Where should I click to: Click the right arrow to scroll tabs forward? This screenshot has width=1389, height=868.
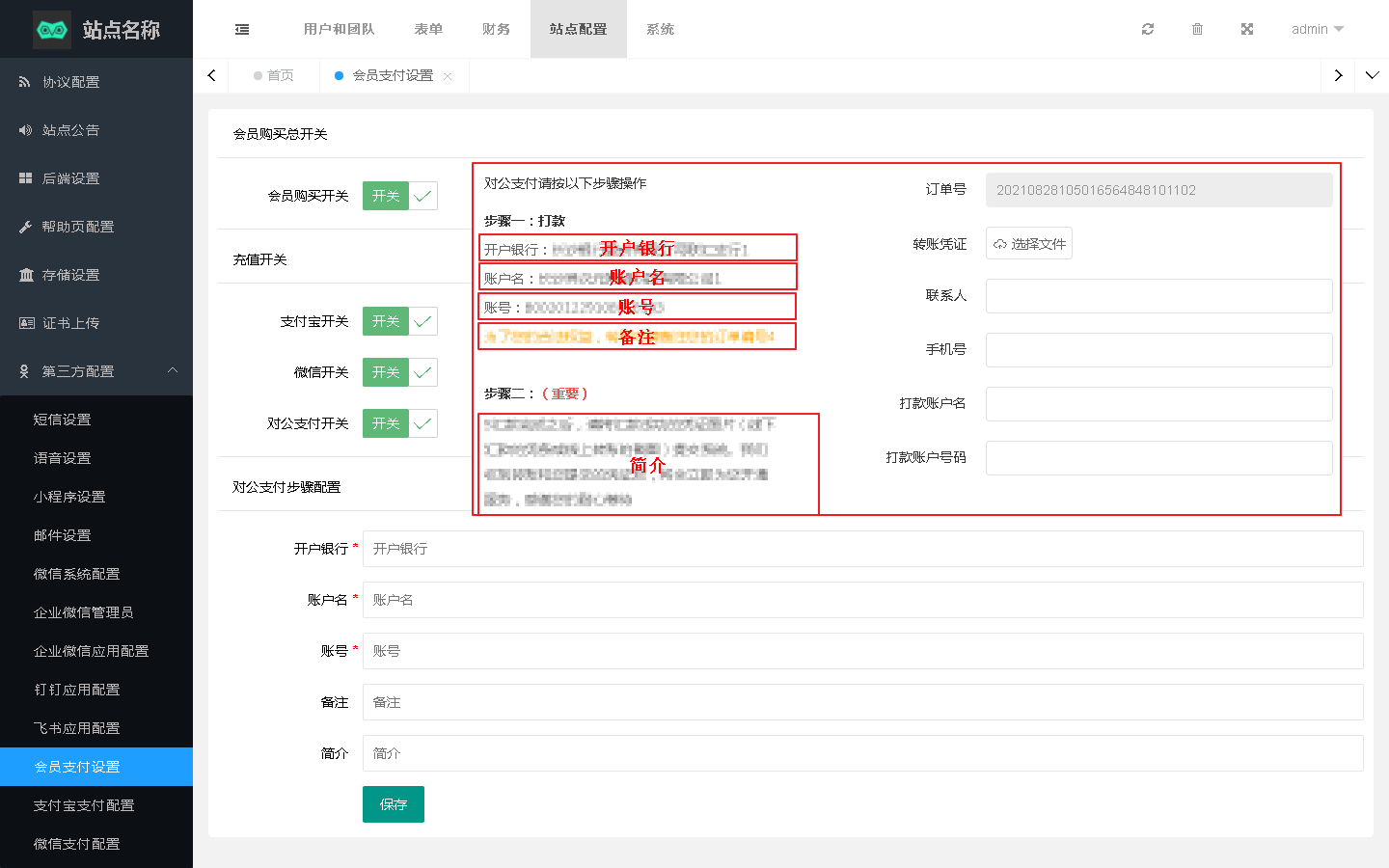[1338, 75]
